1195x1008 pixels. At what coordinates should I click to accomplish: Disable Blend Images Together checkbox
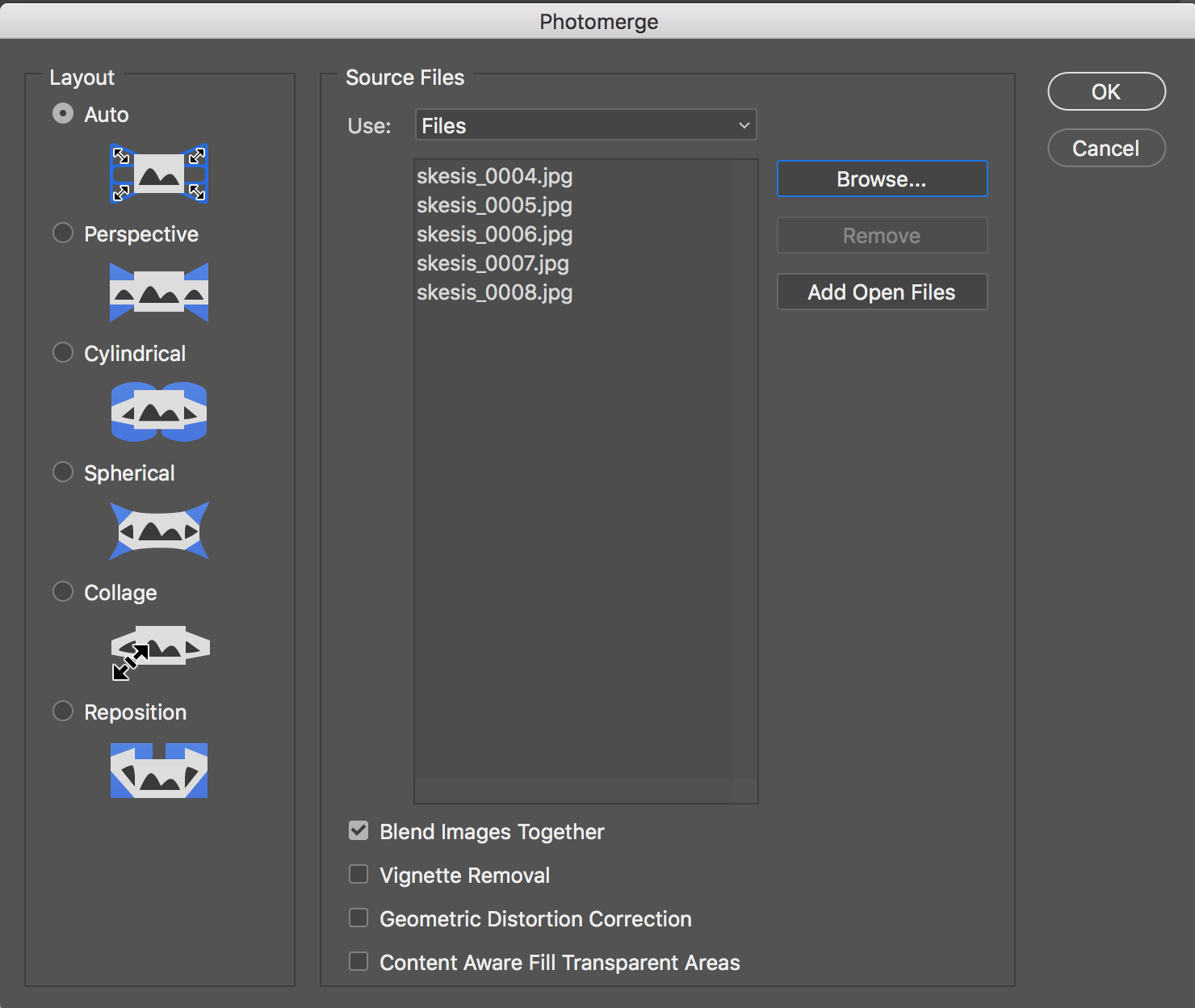358,831
